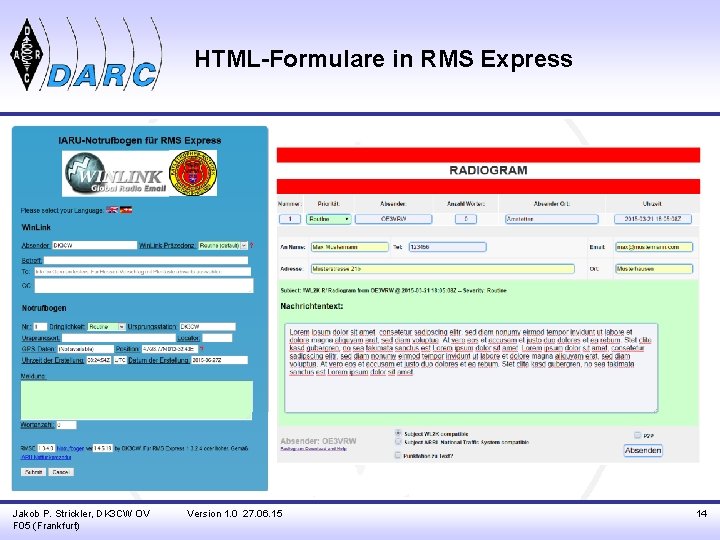
Task: Open the Radiogram Download und Help link
Action: [313, 449]
